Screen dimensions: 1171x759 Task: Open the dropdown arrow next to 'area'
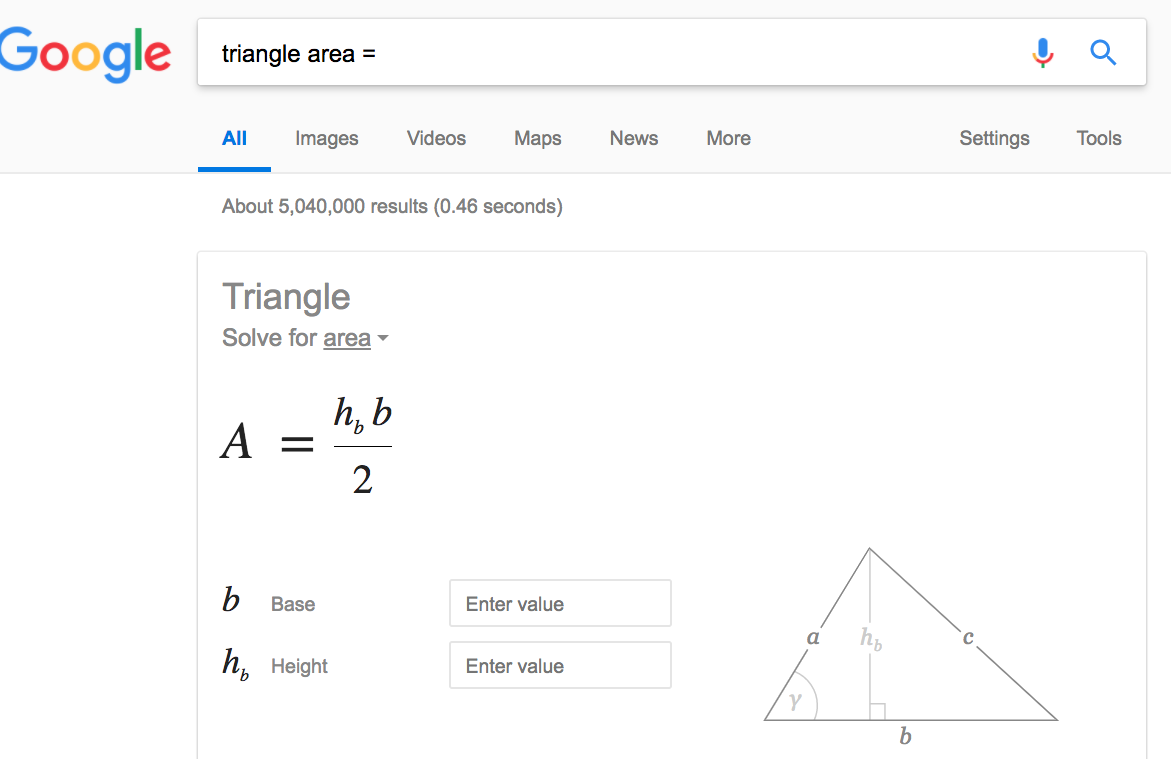384,339
